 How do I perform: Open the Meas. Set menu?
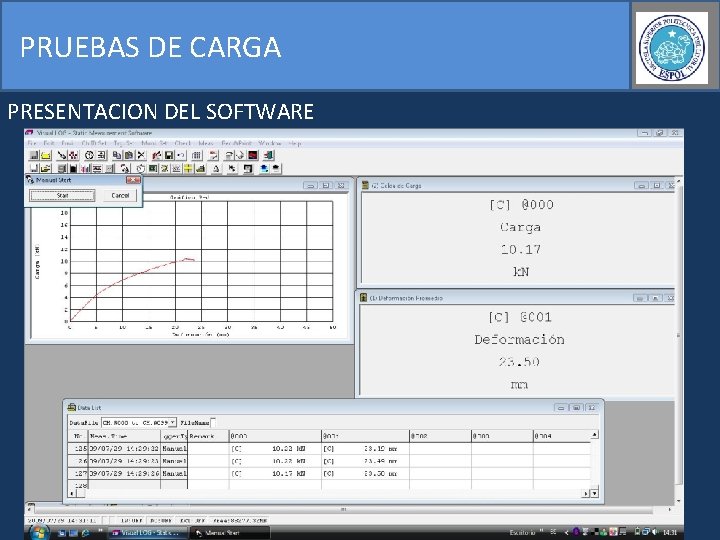[154, 143]
